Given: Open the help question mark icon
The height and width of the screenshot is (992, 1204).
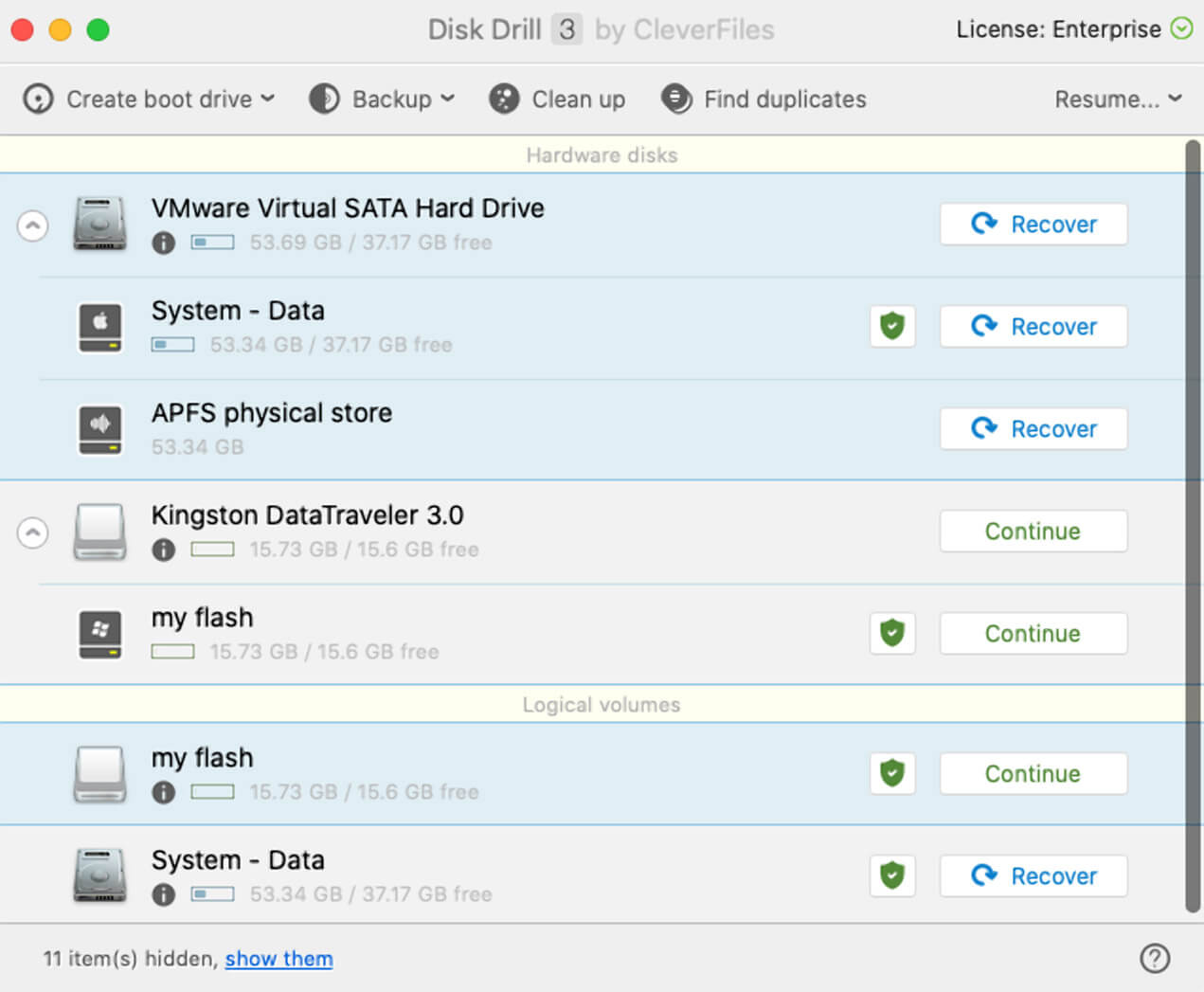Looking at the screenshot, I should (x=1155, y=959).
